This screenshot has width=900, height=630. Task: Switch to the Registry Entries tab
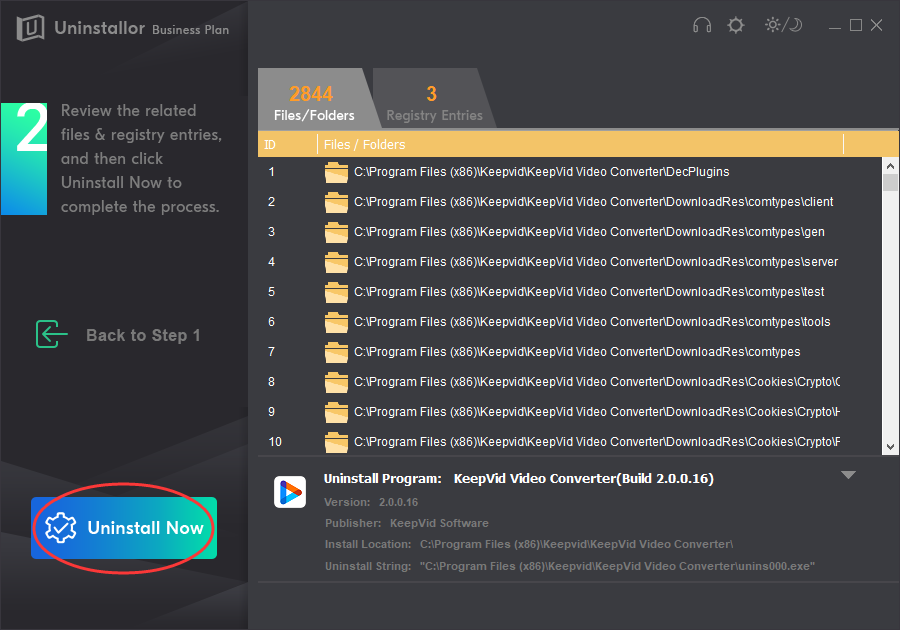point(434,99)
